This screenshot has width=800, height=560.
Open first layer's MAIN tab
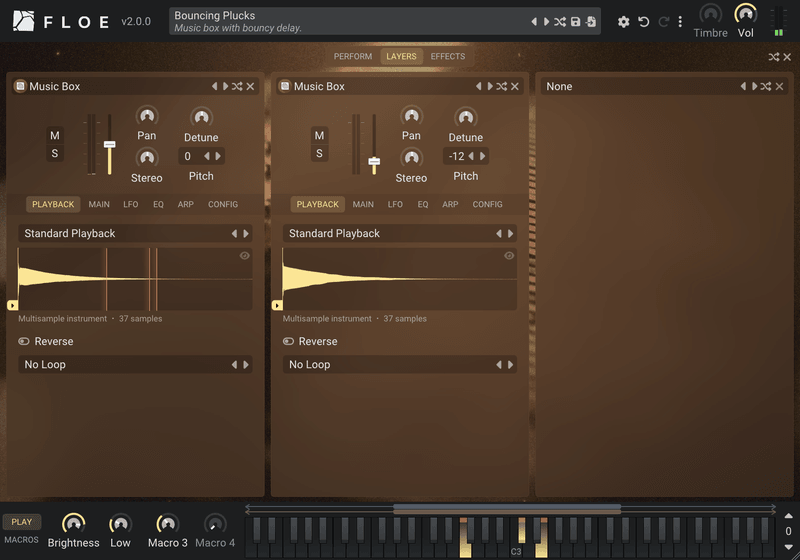[99, 204]
